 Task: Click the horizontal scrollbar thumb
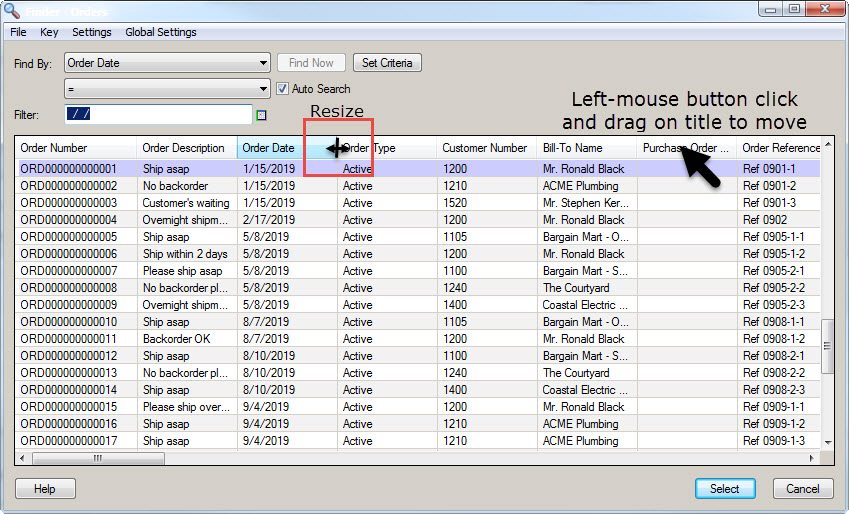pyautogui.click(x=98, y=458)
